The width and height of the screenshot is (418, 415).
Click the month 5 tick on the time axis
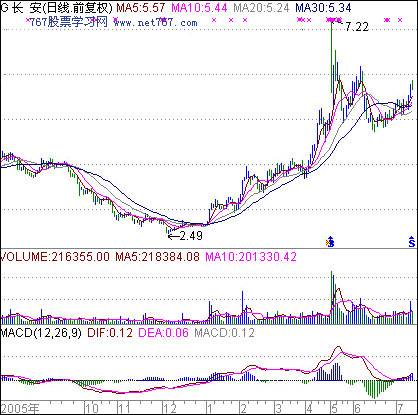[x=335, y=408]
